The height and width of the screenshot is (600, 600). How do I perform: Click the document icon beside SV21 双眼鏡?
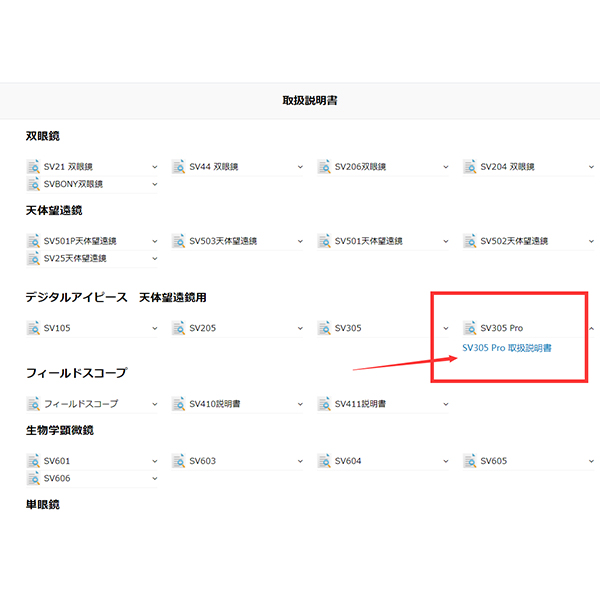tap(33, 167)
